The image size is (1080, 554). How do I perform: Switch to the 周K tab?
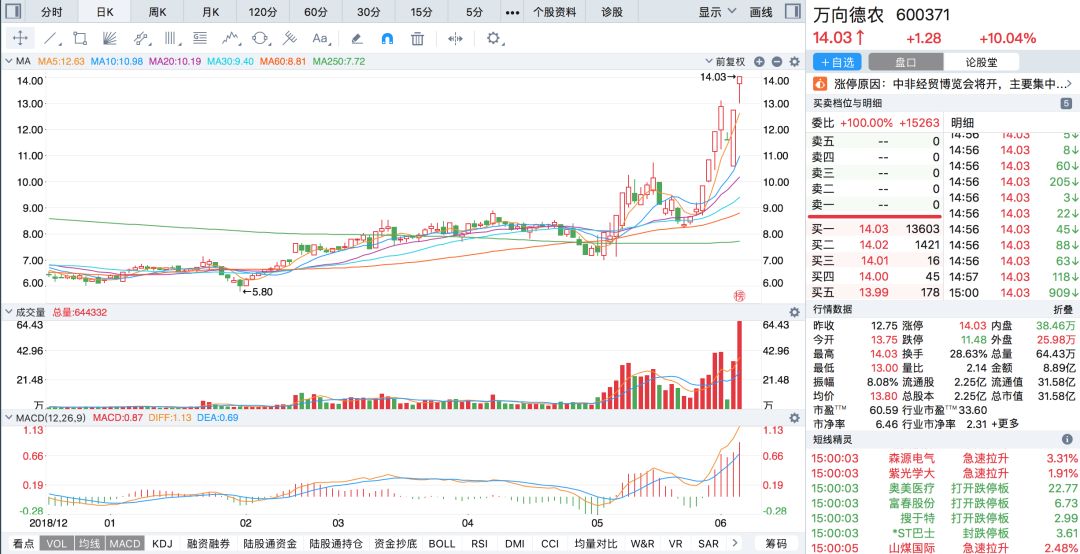point(158,12)
